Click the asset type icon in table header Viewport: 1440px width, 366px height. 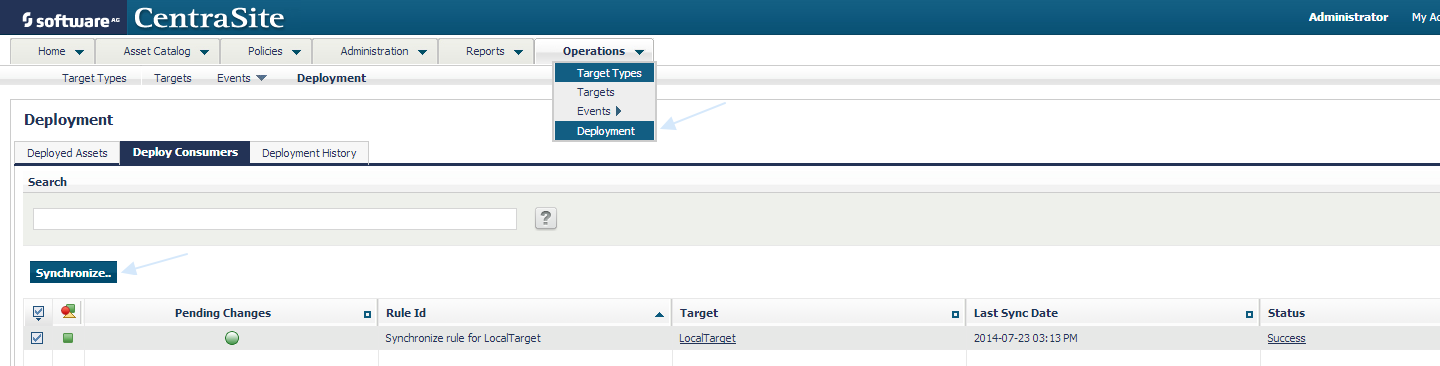tap(68, 312)
